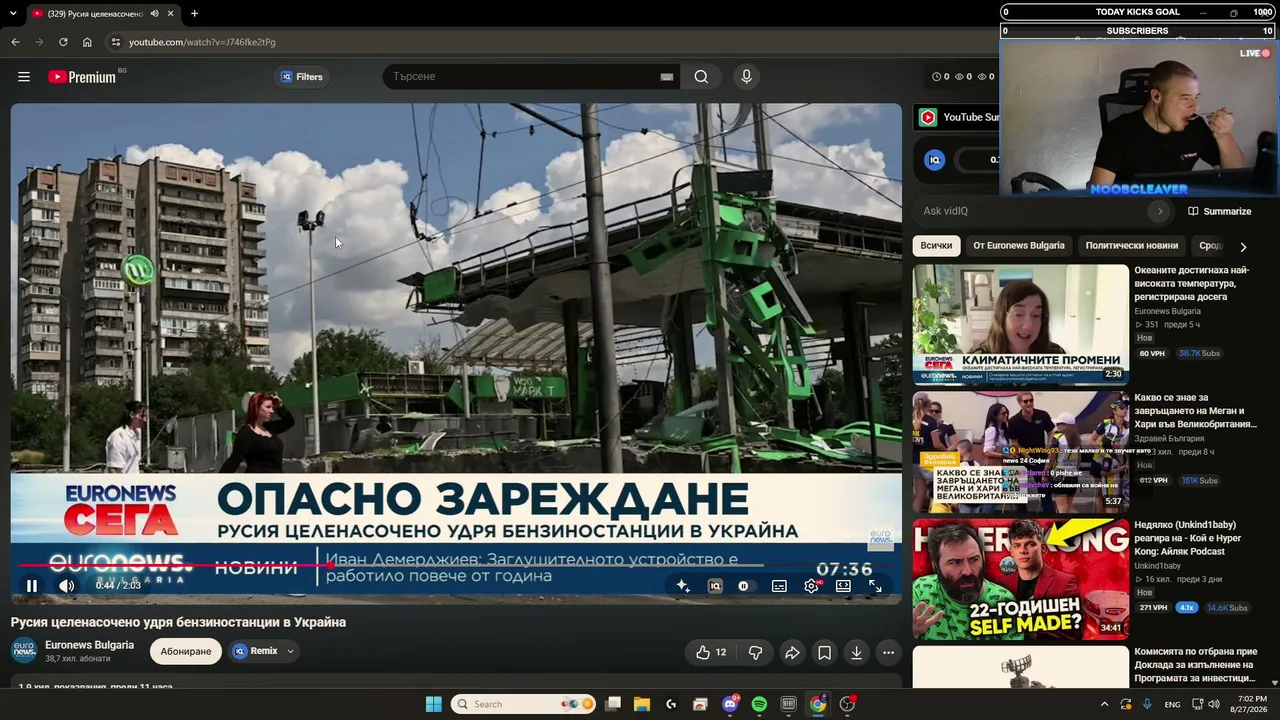Image resolution: width=1280 pixels, height=720 pixels.
Task: Open the ENG language switcher
Action: (x=1173, y=704)
